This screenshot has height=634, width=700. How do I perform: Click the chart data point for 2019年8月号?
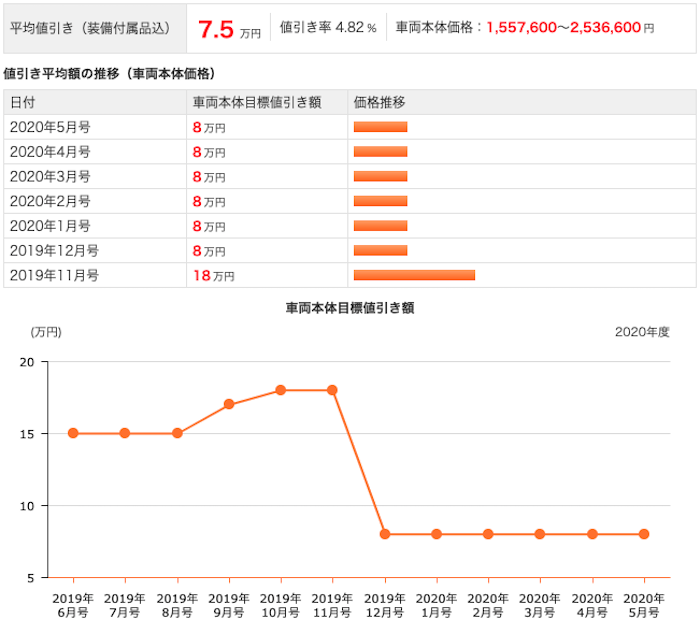[x=177, y=433]
